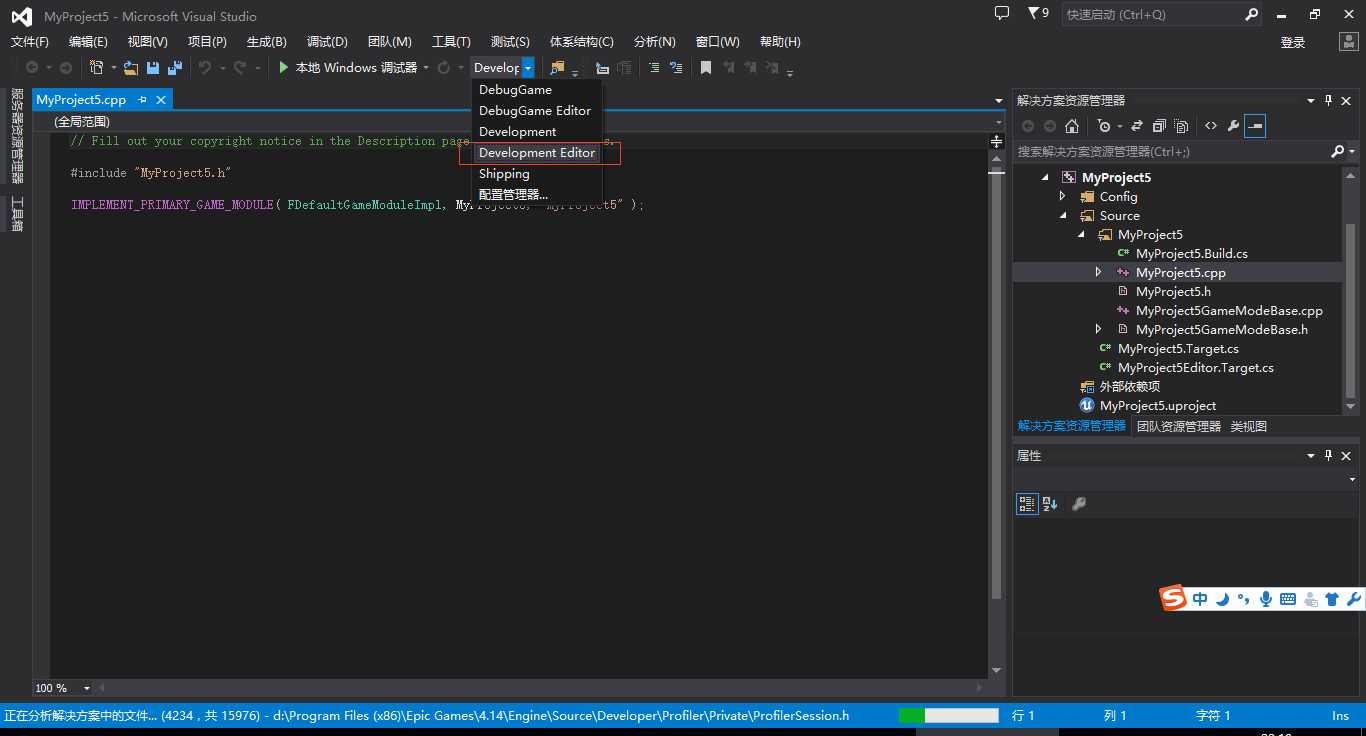
Task: Select MyProject5Editor.Target.cs file
Action: [1195, 367]
